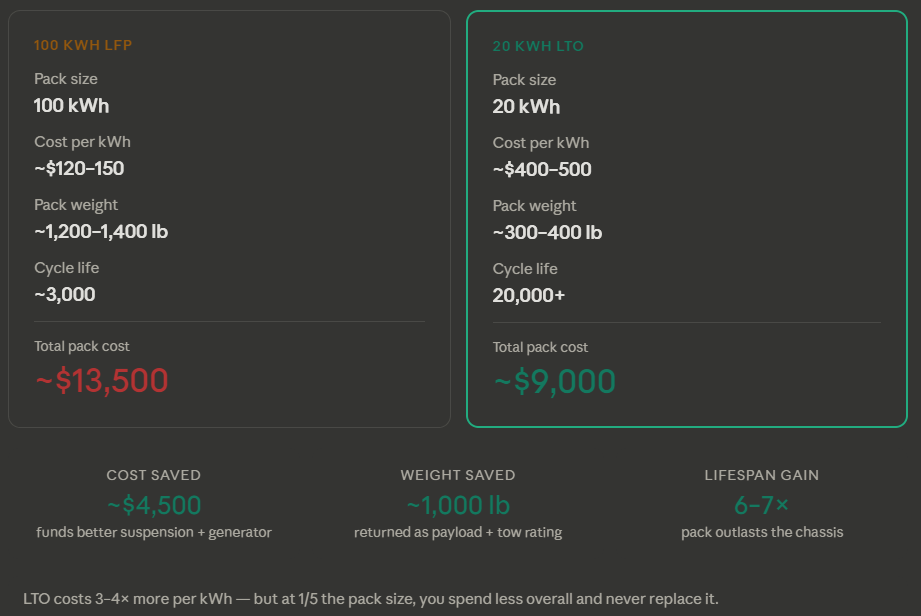Click the 100 KWH LFP card heading
This screenshot has height=616, width=921.
[x=83, y=45]
